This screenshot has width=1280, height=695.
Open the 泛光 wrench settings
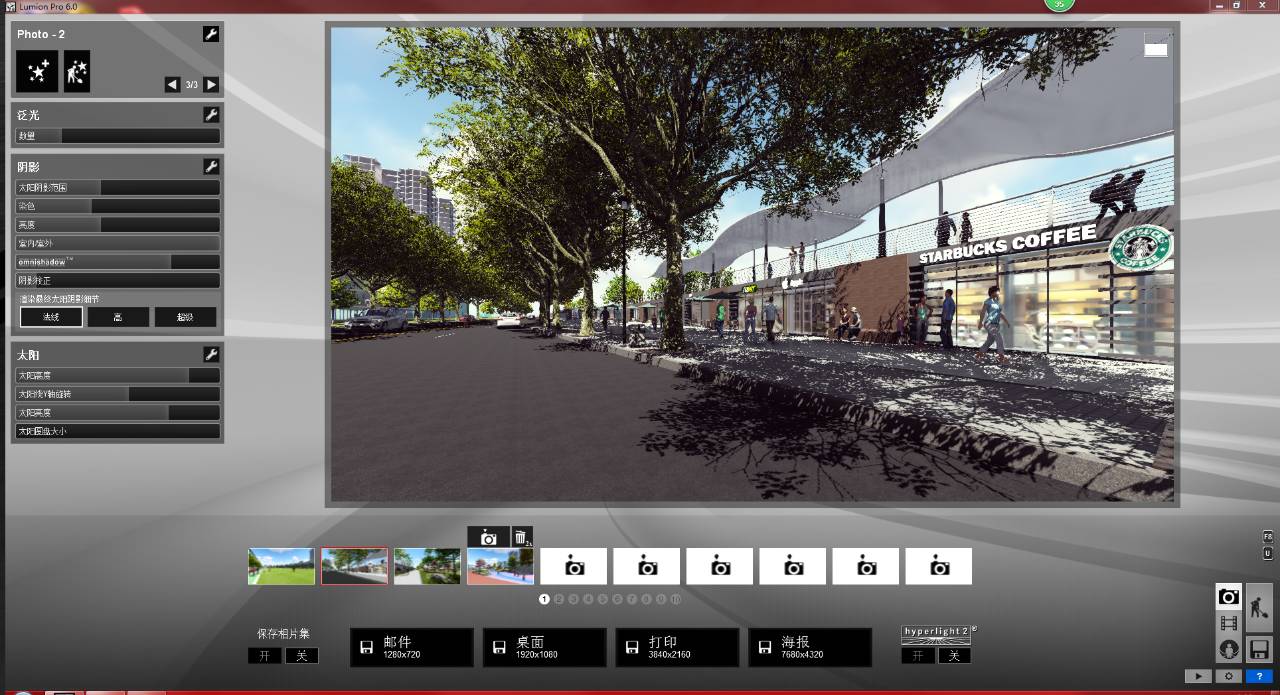click(x=211, y=115)
